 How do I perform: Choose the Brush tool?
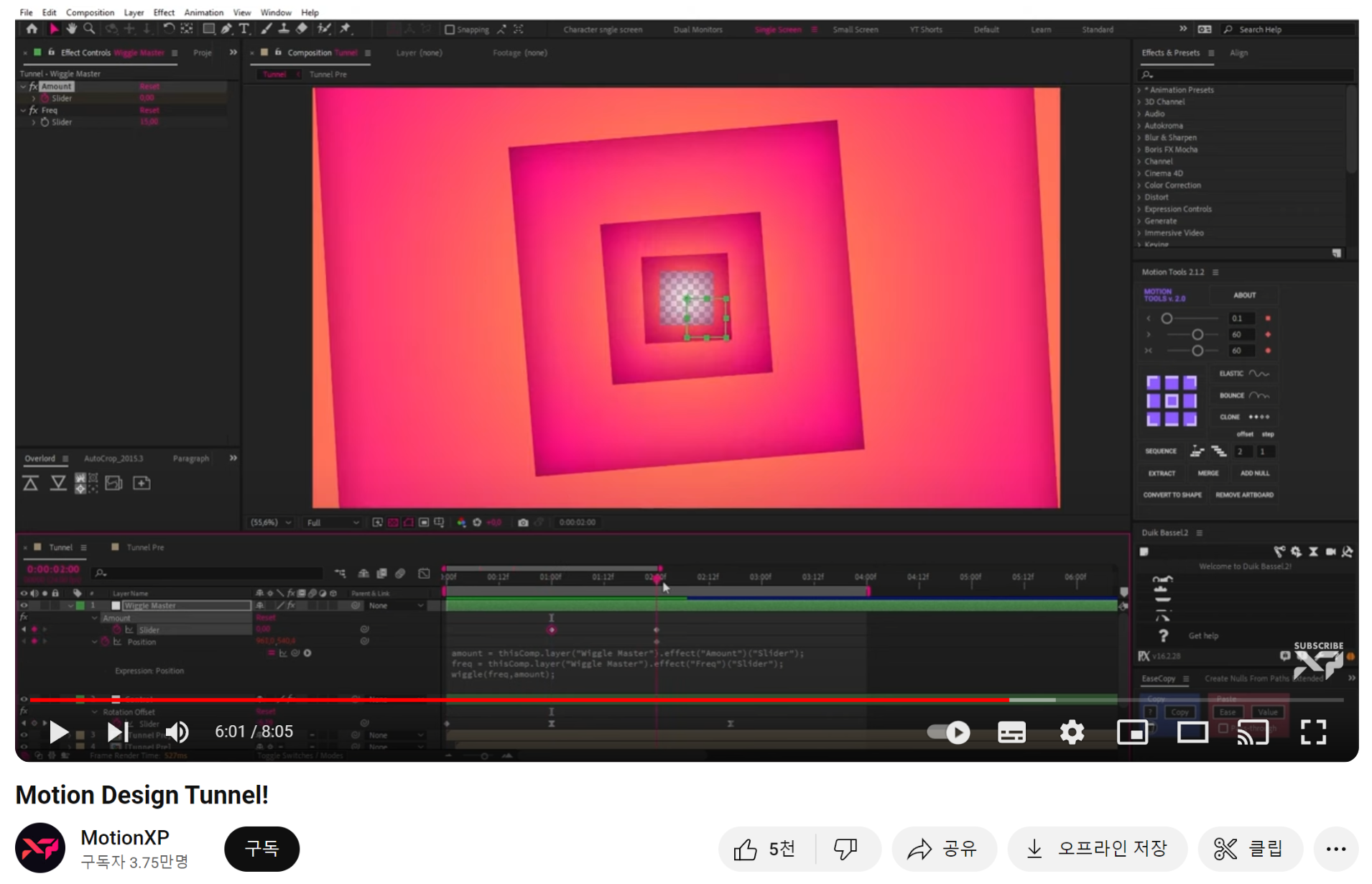coord(266,29)
